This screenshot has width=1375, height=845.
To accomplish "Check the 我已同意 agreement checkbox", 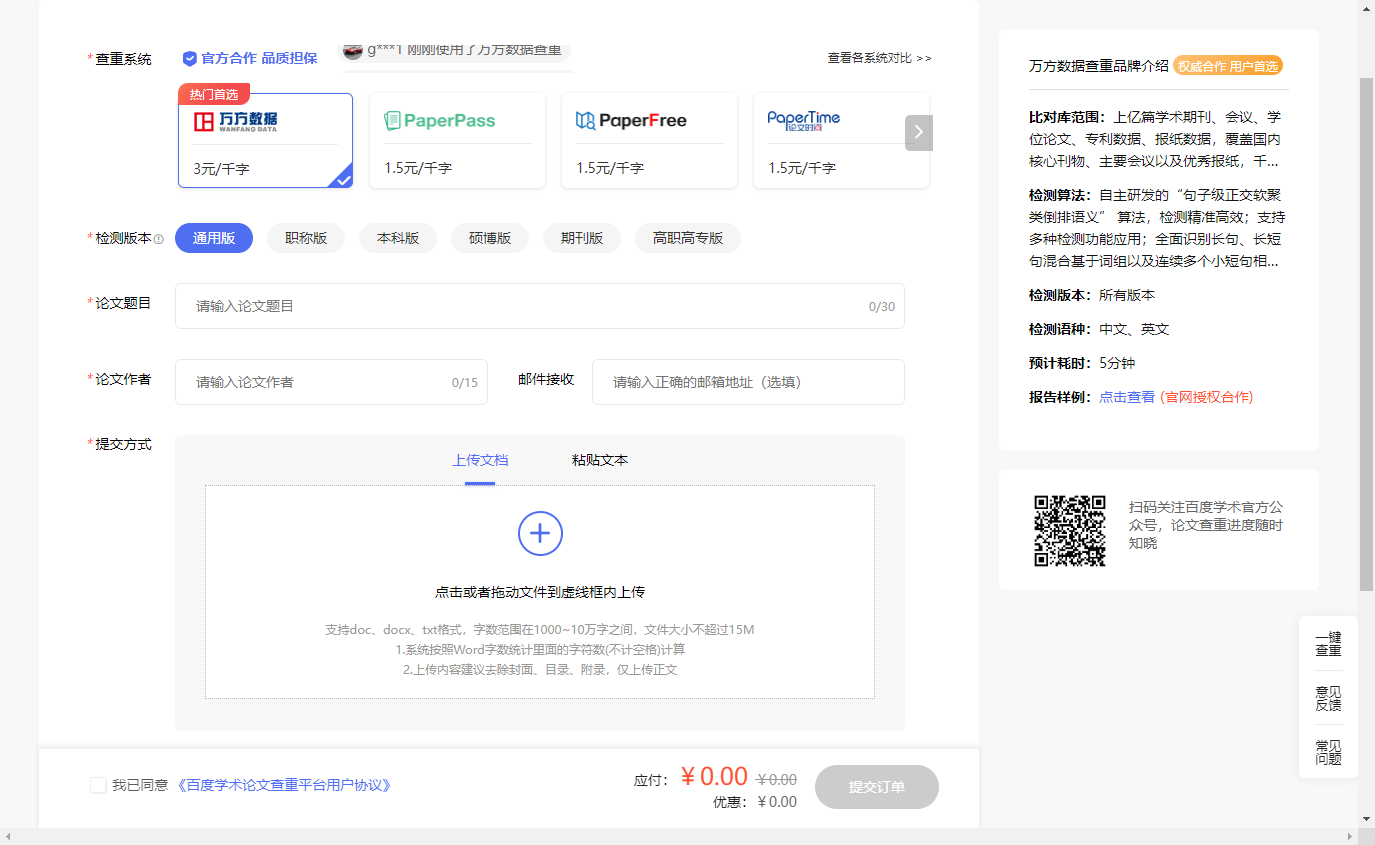I will pyautogui.click(x=97, y=785).
